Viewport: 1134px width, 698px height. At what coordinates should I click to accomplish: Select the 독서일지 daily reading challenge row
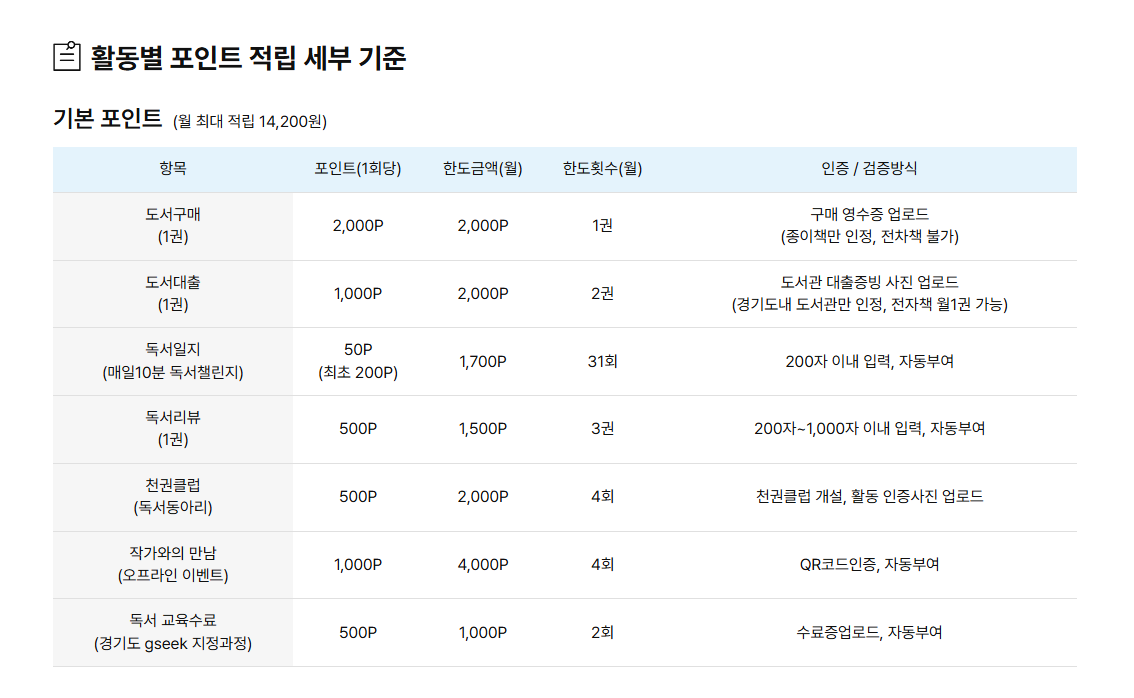(172, 361)
